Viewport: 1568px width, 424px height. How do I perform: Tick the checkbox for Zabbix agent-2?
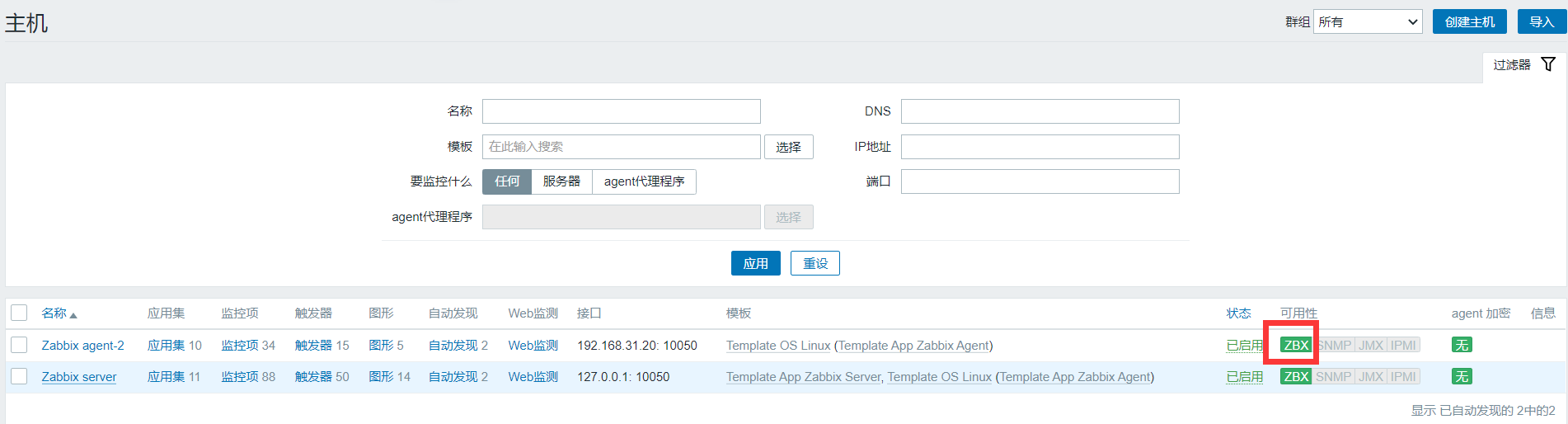[20, 345]
